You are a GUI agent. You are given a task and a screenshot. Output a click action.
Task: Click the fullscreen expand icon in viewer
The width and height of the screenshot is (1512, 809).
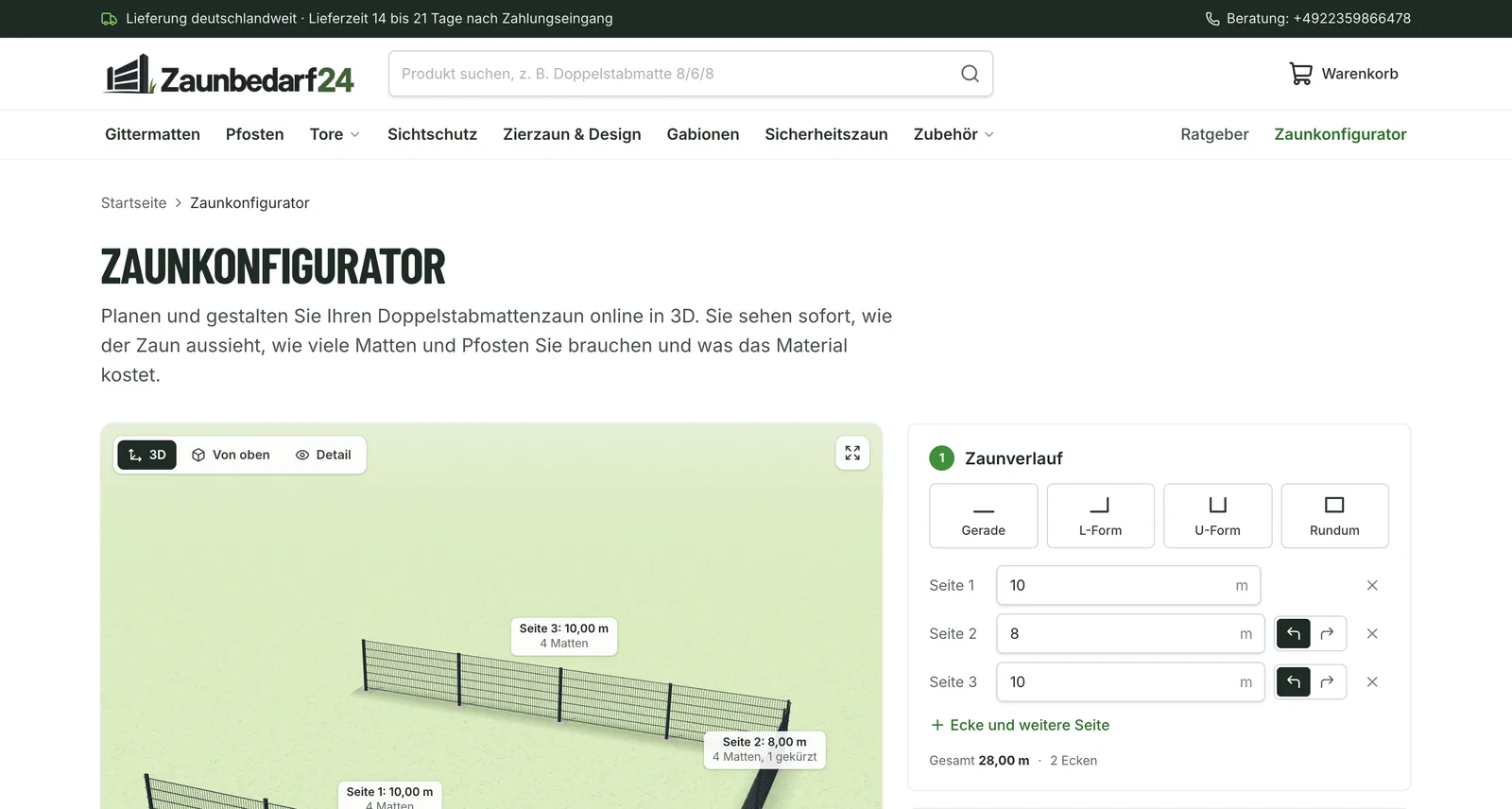click(852, 454)
